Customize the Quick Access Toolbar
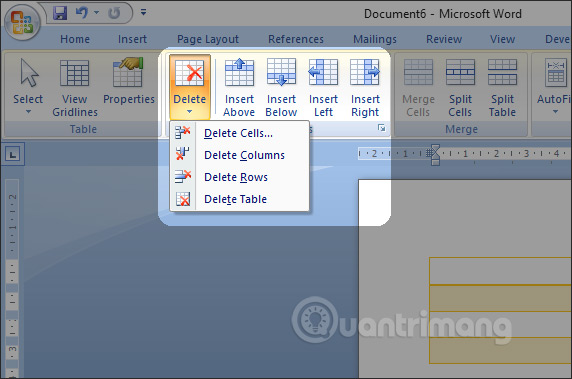572x379 pixels. [143, 12]
